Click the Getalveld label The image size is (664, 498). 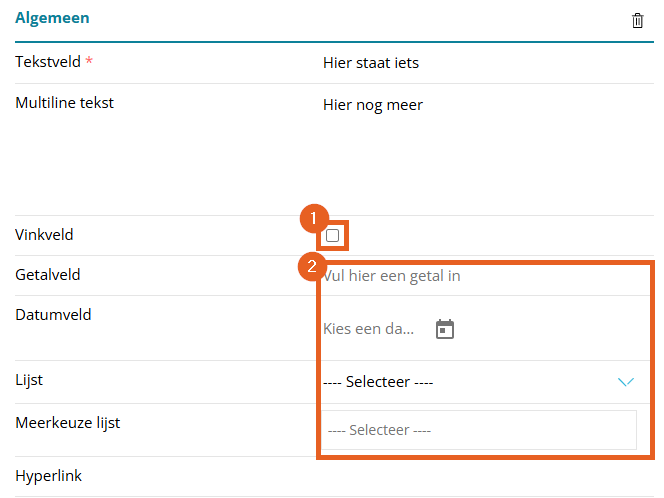pyautogui.click(x=48, y=275)
